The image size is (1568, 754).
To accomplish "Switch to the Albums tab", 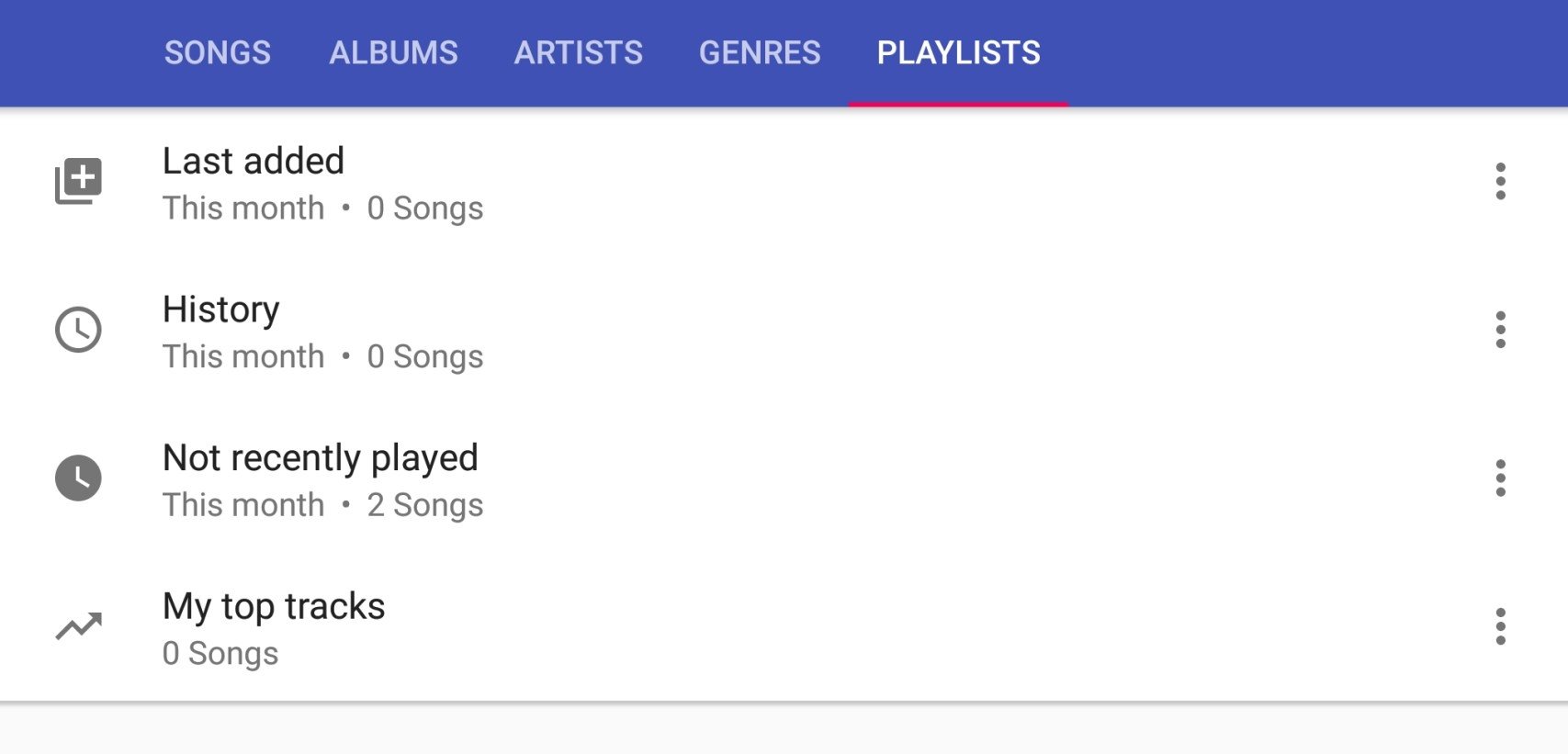I will (x=393, y=52).
